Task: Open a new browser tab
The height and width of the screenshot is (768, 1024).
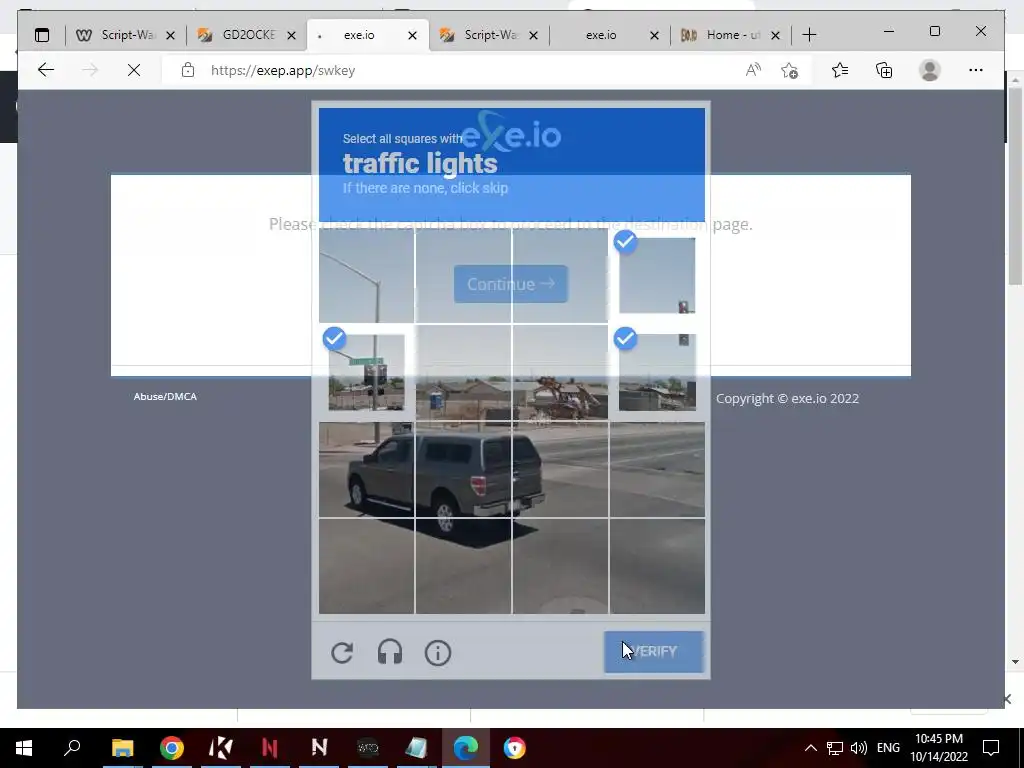Action: coord(809,35)
